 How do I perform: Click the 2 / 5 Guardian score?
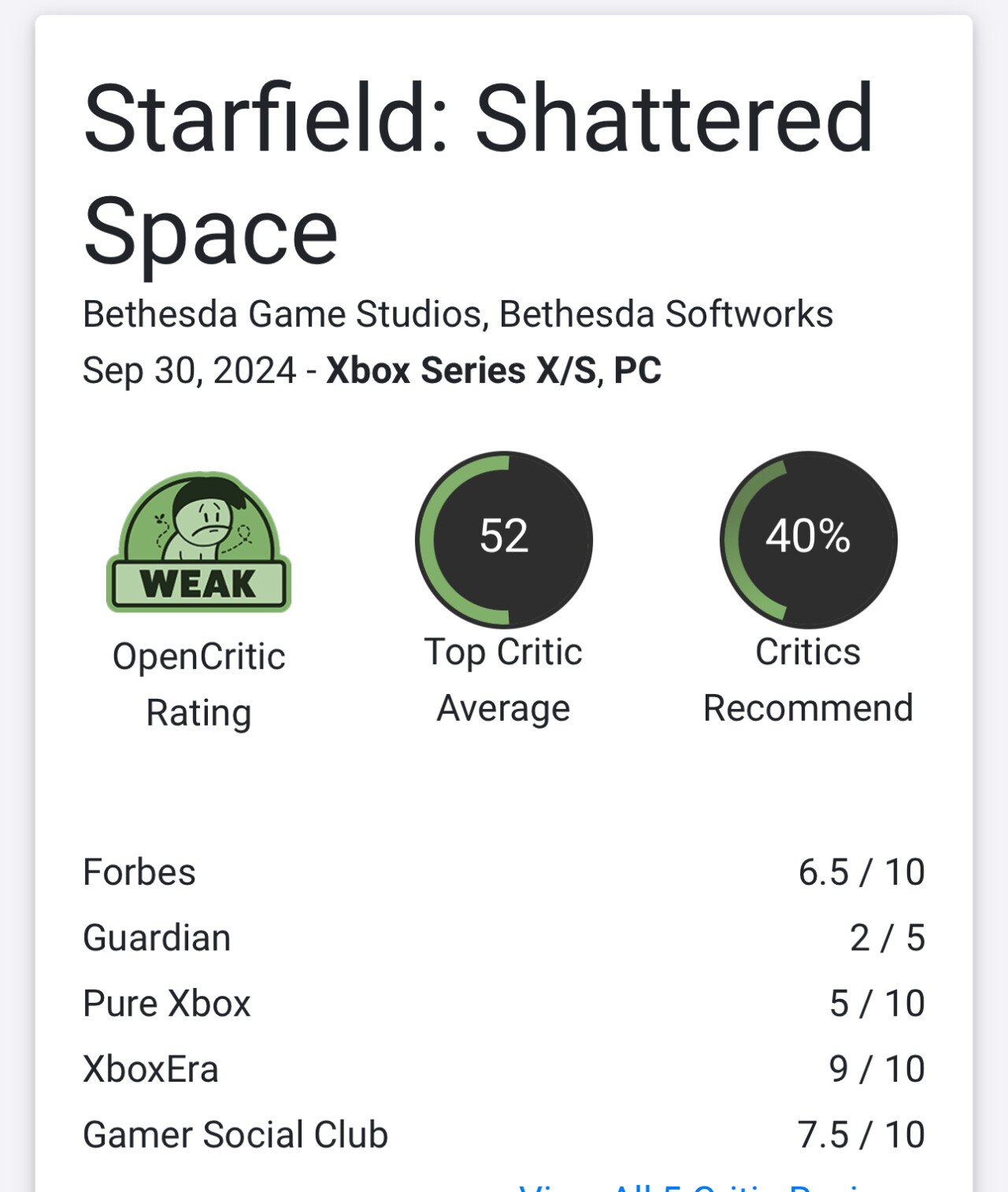click(888, 938)
